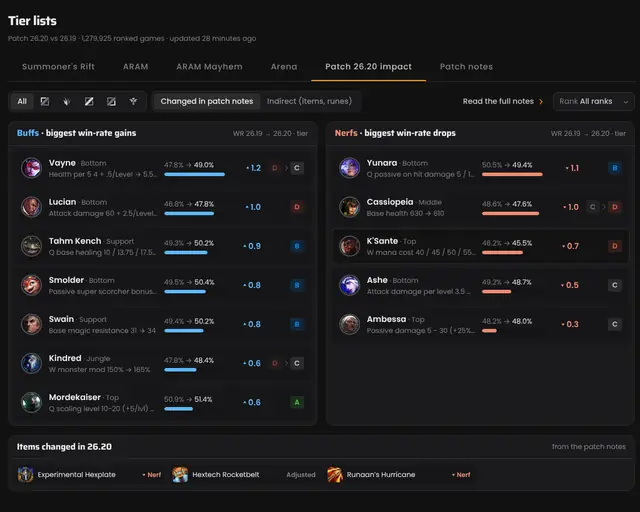The height and width of the screenshot is (512, 640).
Task: Click the Experimental Hexplate item icon
Action: (x=25, y=474)
